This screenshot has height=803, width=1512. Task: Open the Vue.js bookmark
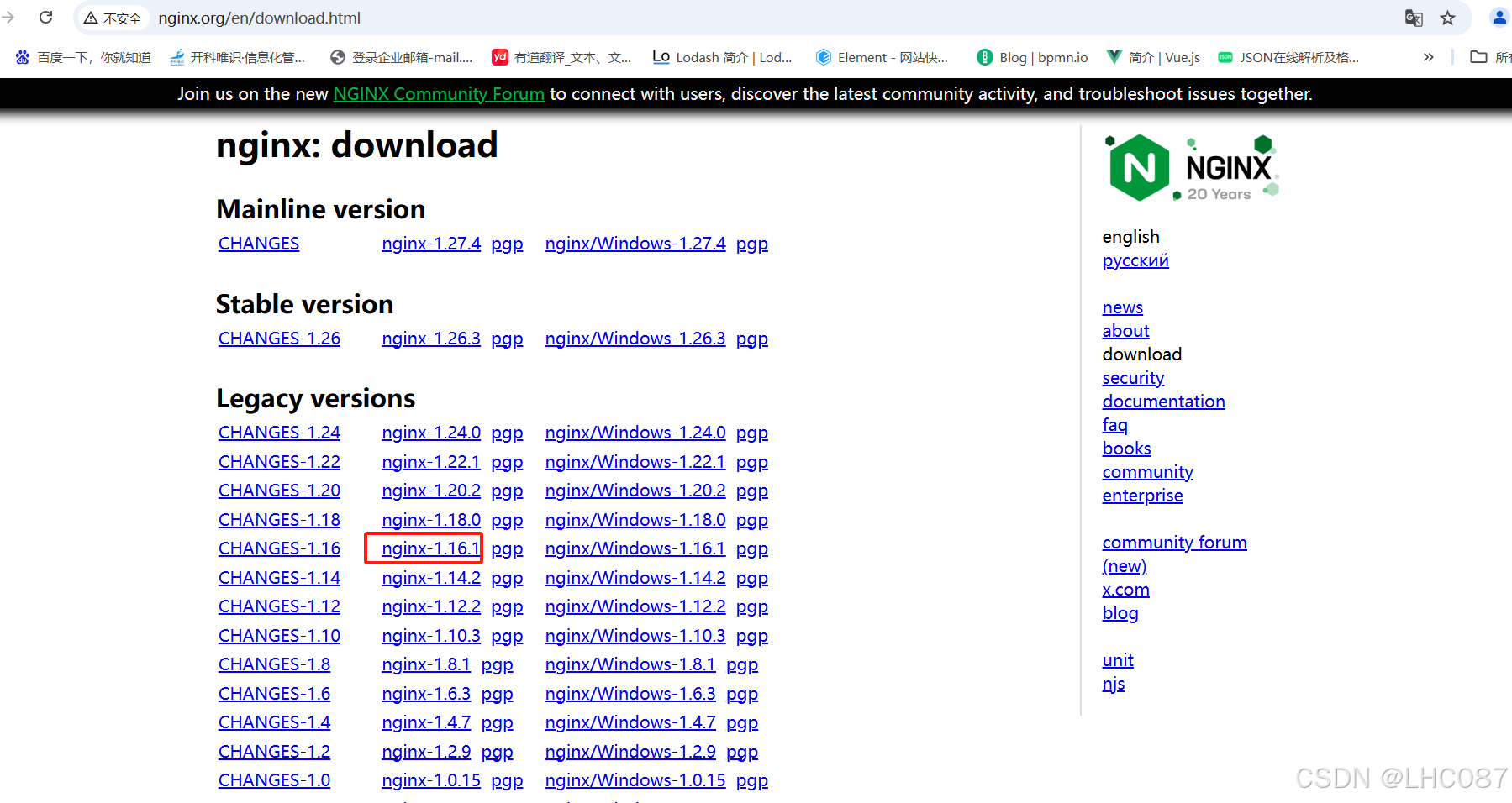pyautogui.click(x=1152, y=57)
